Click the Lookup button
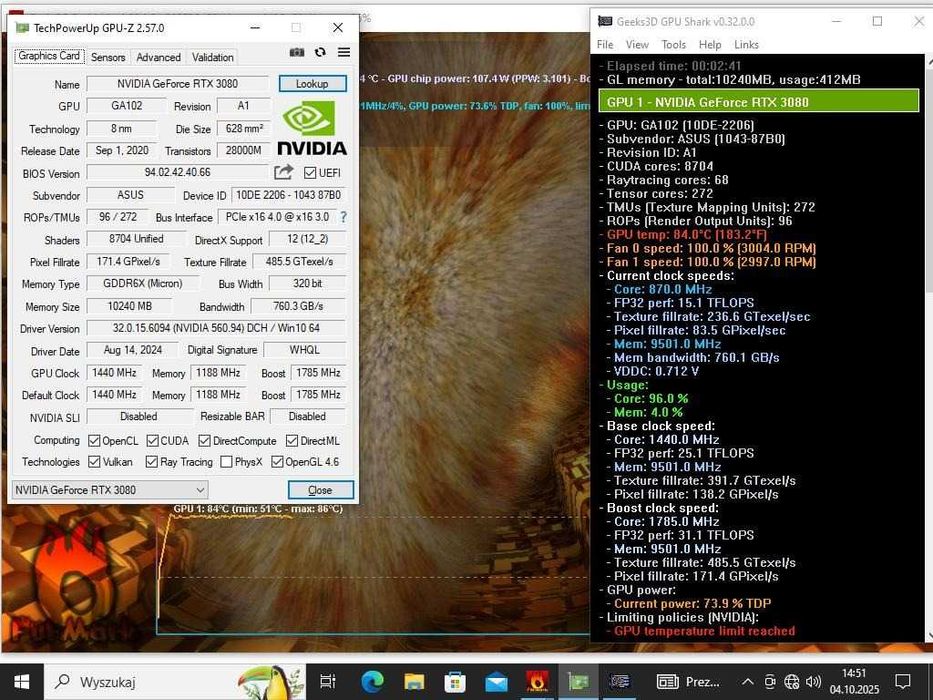 (x=312, y=84)
